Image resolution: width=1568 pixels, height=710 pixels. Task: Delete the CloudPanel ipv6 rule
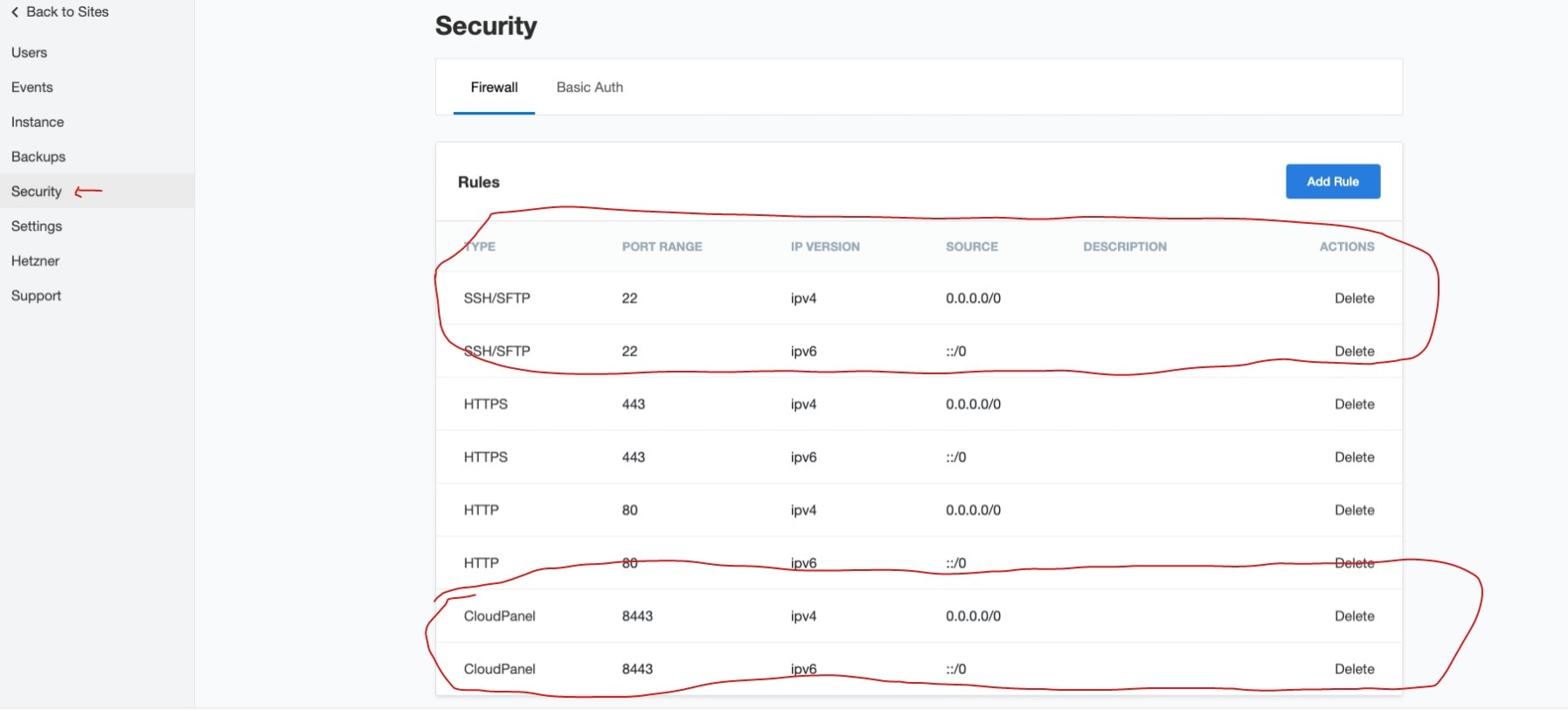tap(1354, 669)
